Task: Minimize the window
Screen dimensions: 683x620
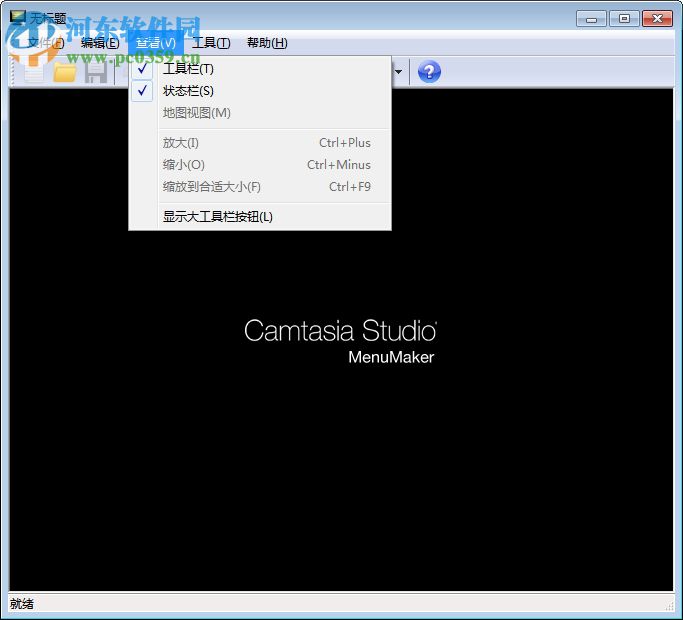Action: tap(591, 19)
